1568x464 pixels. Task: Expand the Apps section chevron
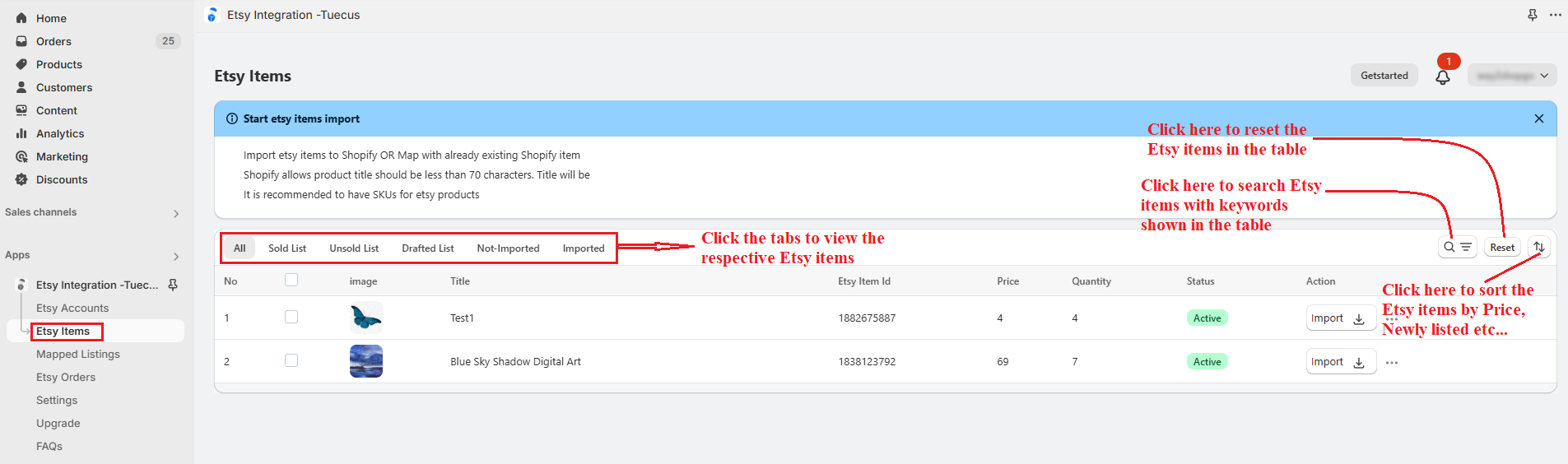tap(176, 256)
